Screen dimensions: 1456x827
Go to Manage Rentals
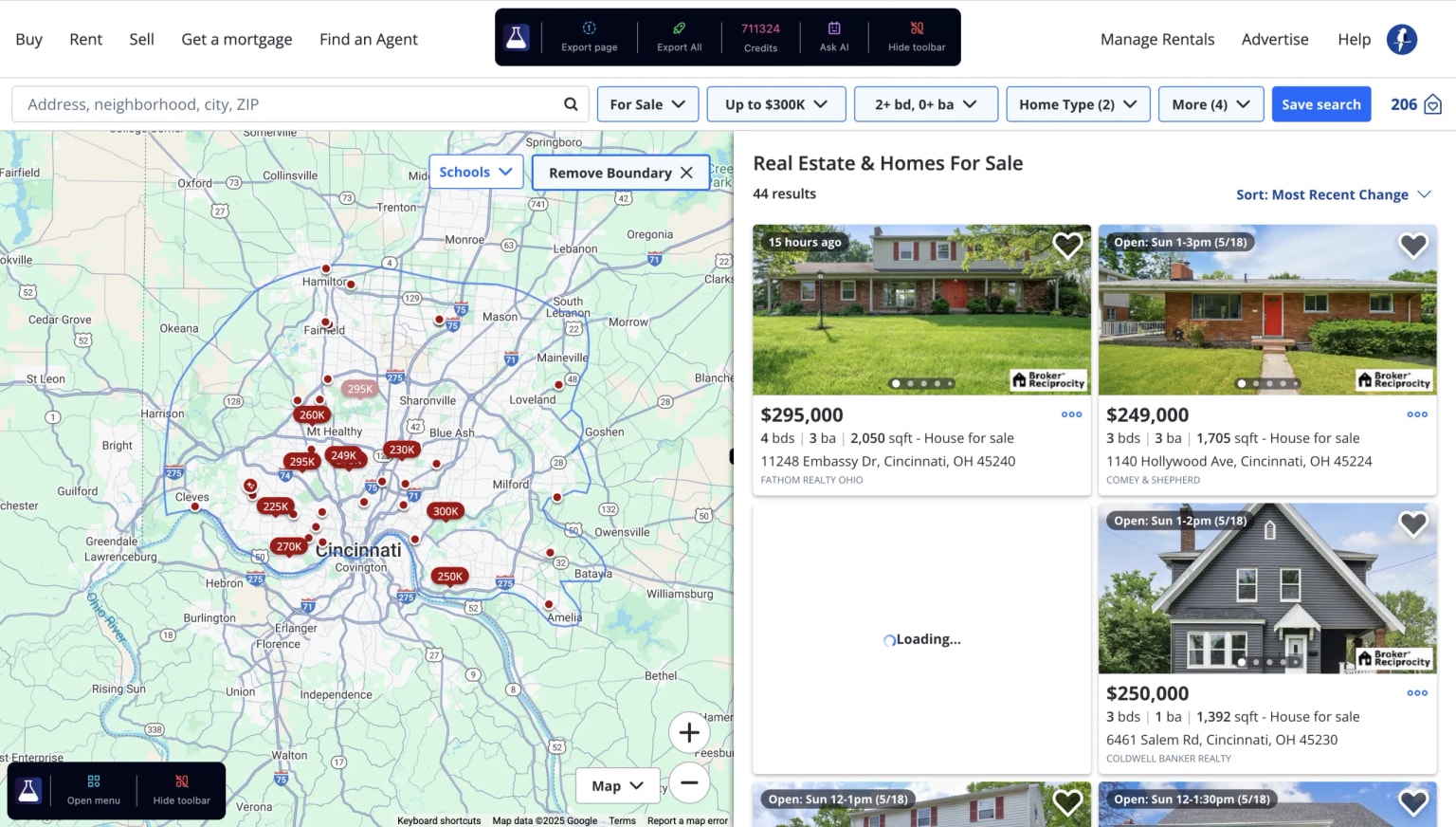(x=1156, y=39)
